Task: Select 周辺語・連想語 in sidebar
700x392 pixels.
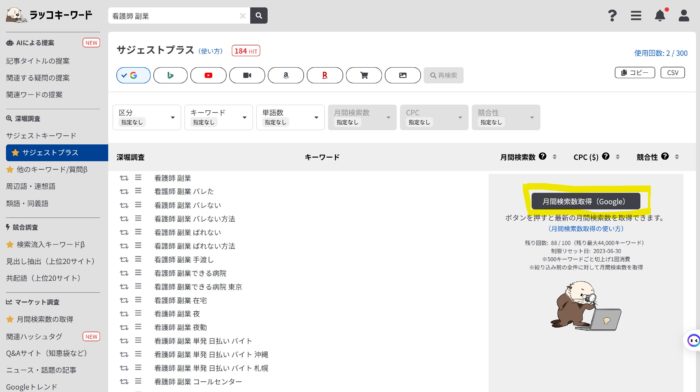Action: click(31, 186)
